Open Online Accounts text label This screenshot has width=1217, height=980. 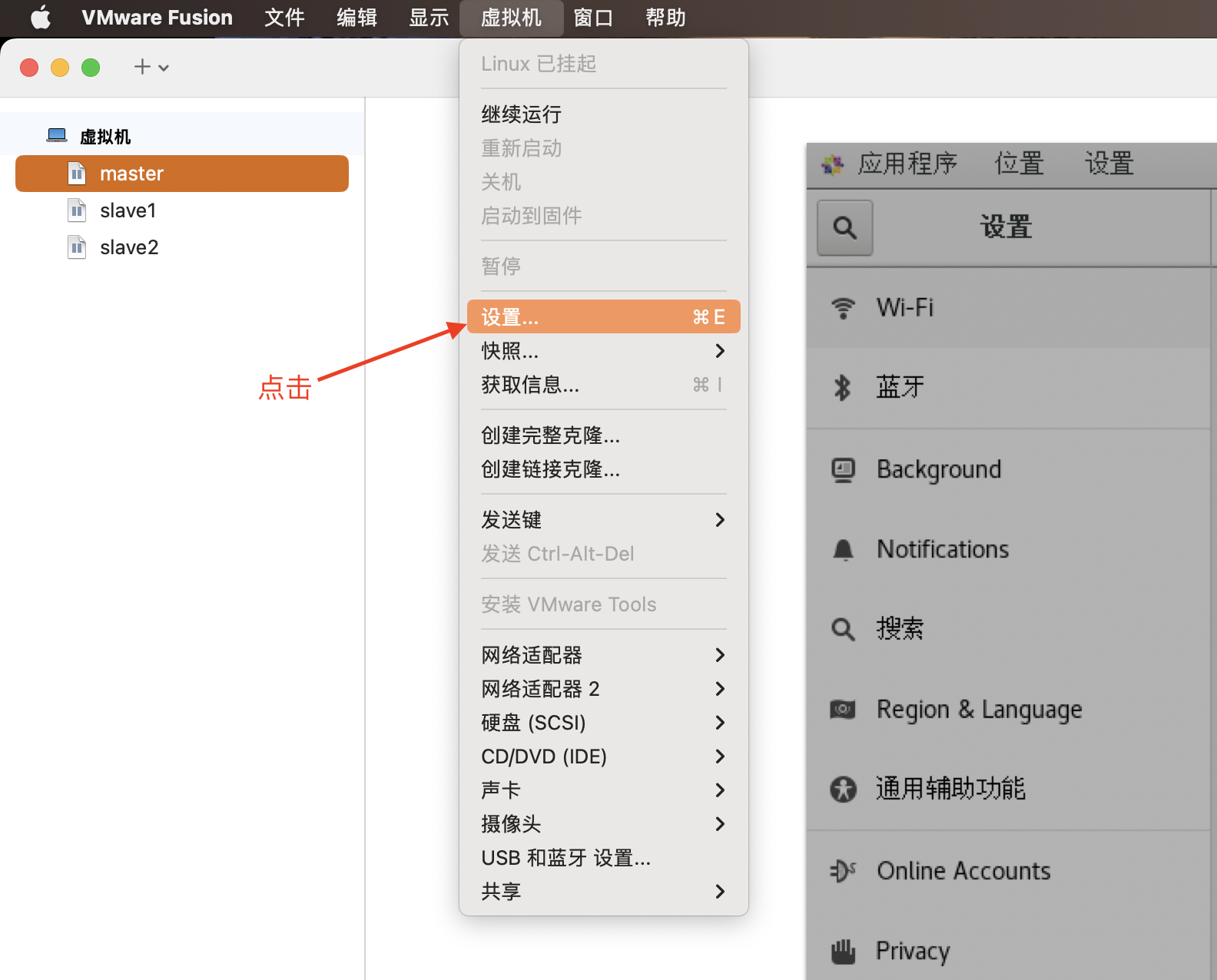point(963,871)
